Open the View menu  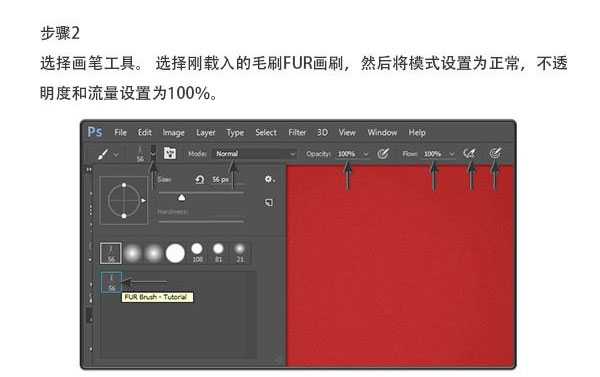[x=347, y=132]
